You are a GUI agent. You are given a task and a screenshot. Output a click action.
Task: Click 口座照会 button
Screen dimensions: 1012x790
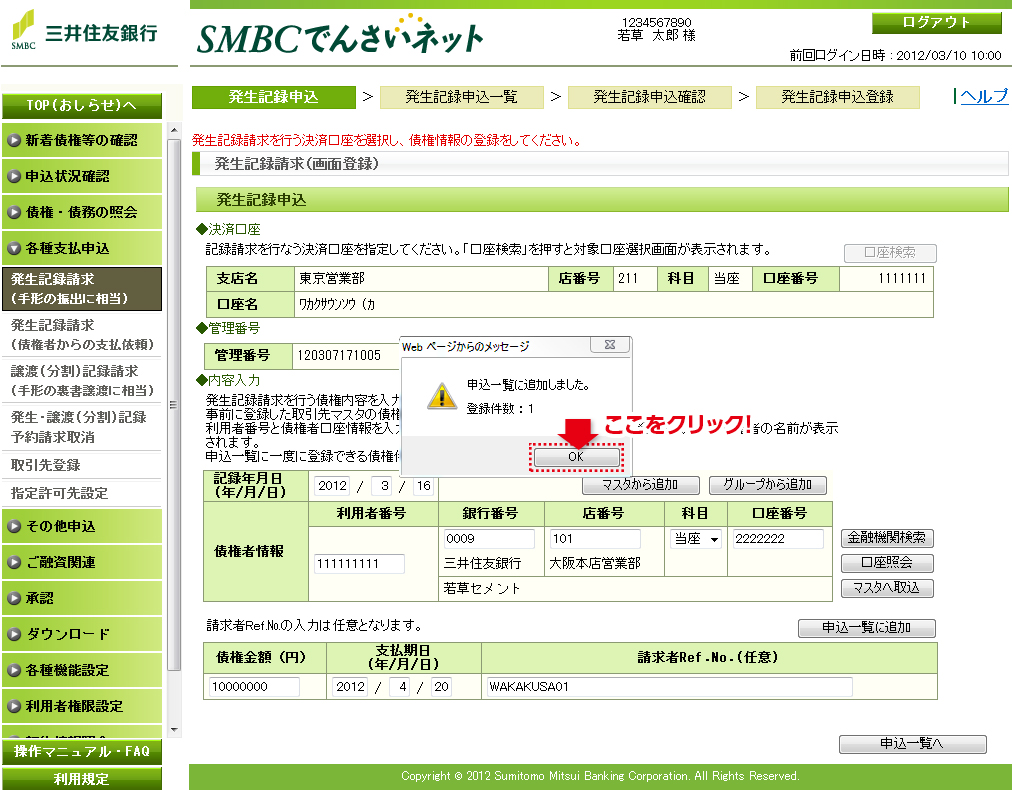pos(887,562)
